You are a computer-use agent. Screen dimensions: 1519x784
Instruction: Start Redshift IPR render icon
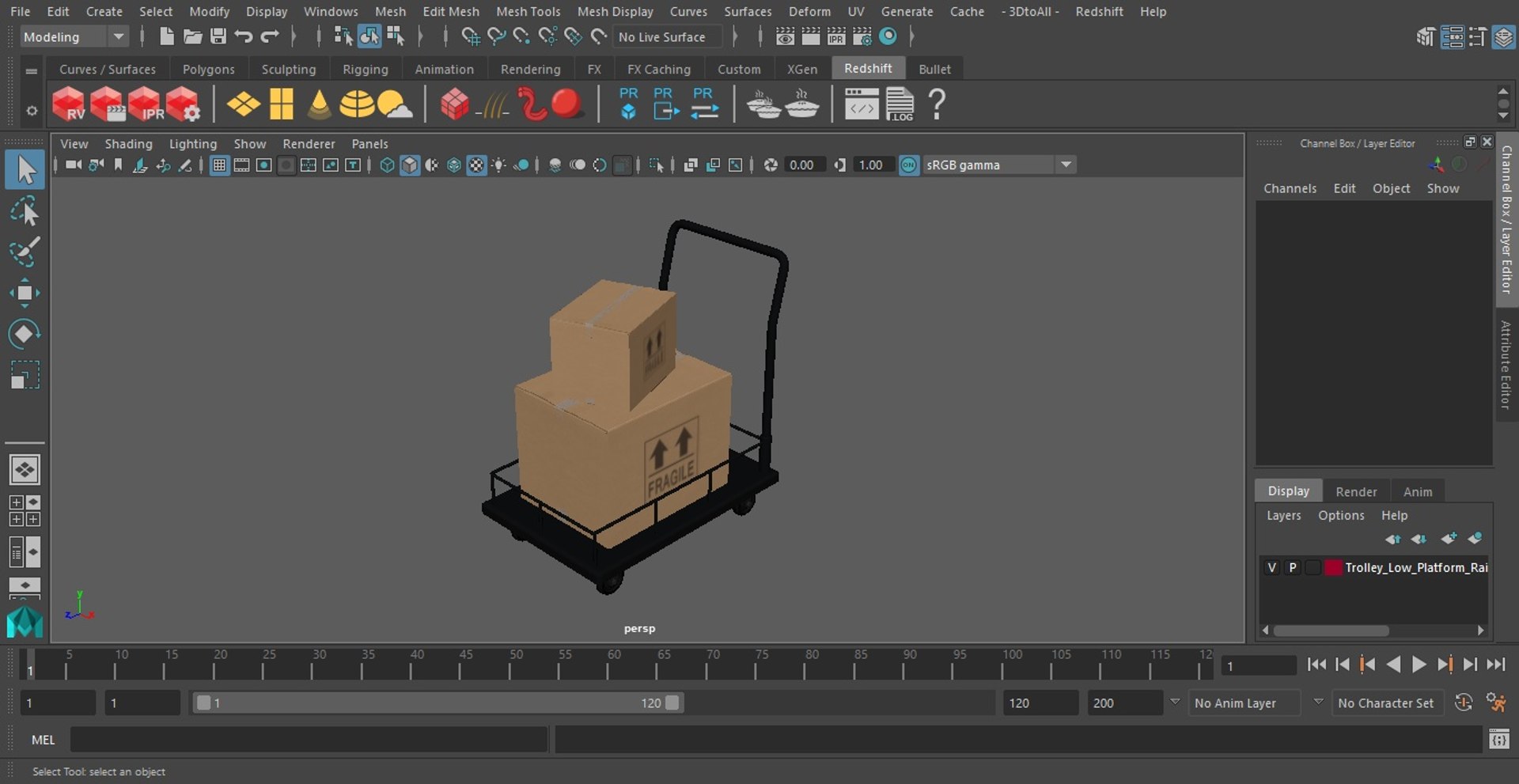(x=146, y=104)
